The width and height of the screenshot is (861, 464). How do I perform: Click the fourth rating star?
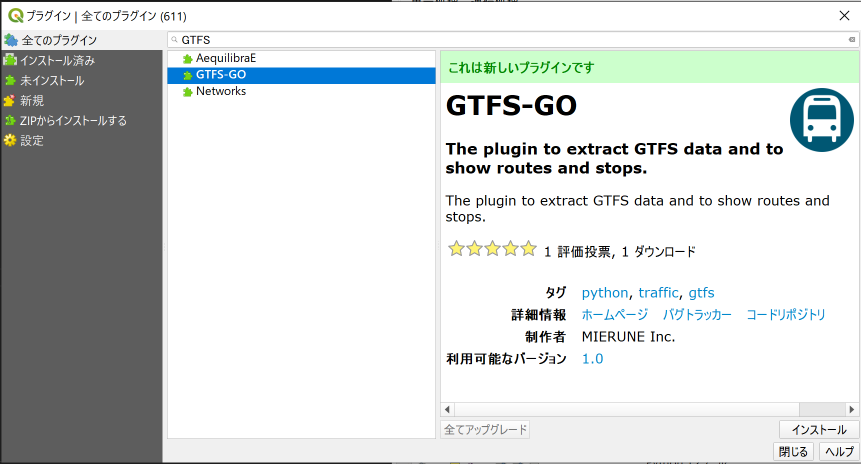click(511, 249)
